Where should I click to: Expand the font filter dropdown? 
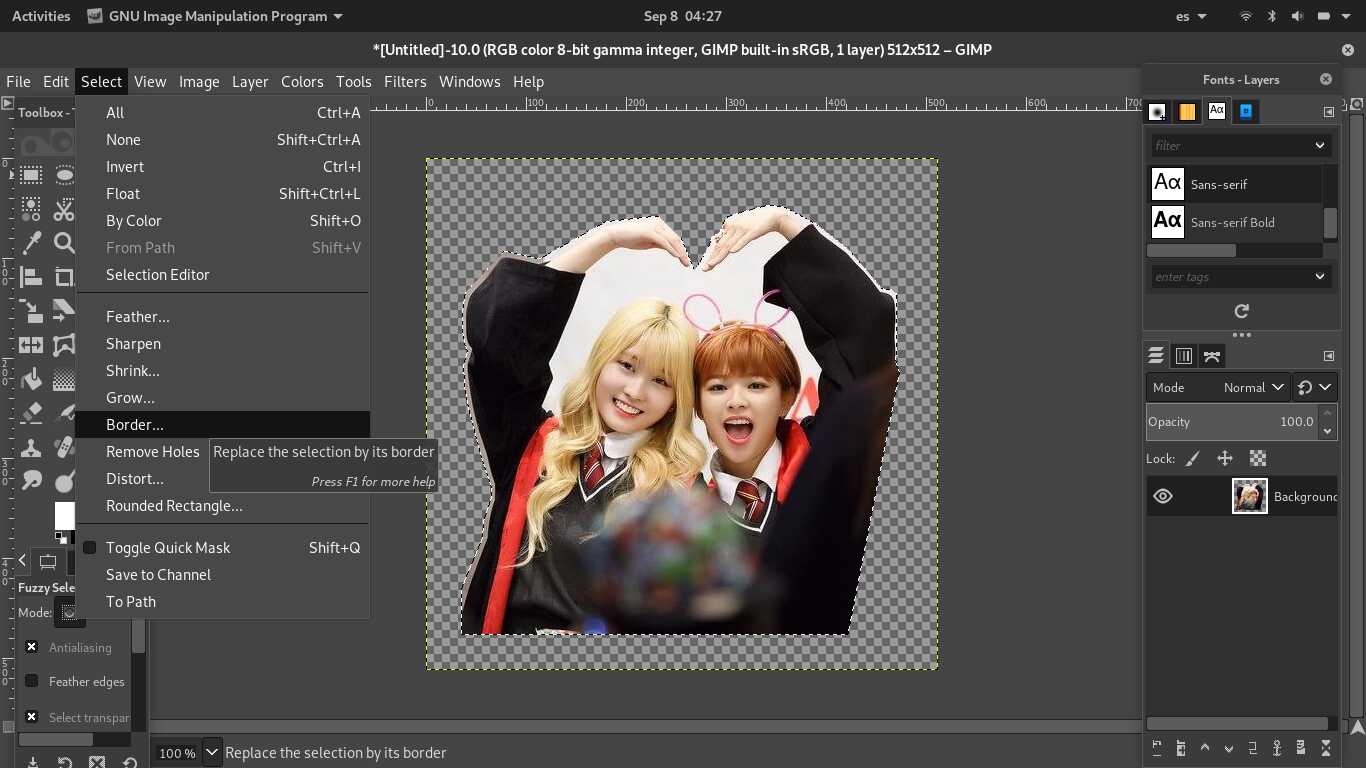point(1319,145)
